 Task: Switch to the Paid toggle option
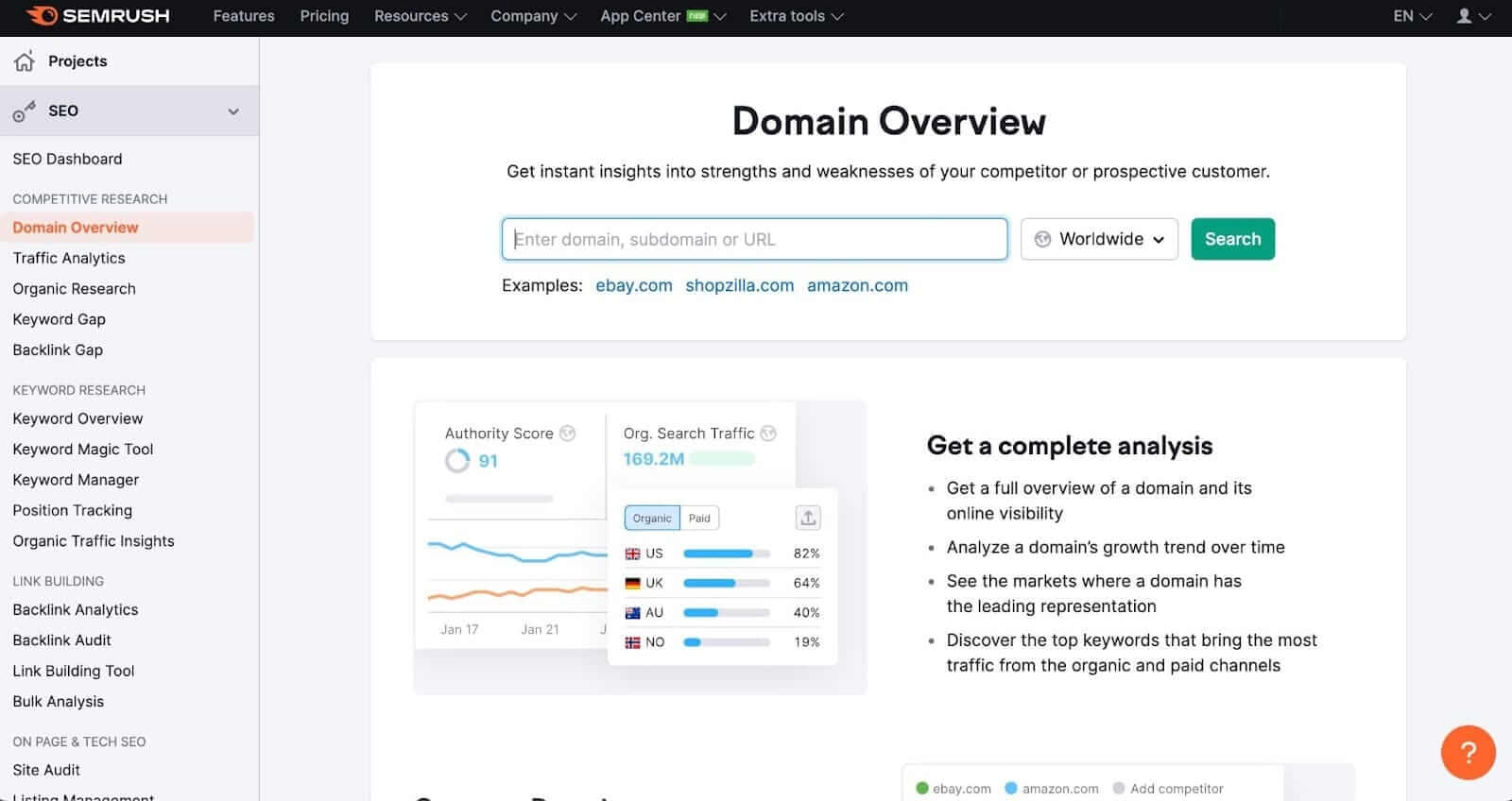click(699, 518)
